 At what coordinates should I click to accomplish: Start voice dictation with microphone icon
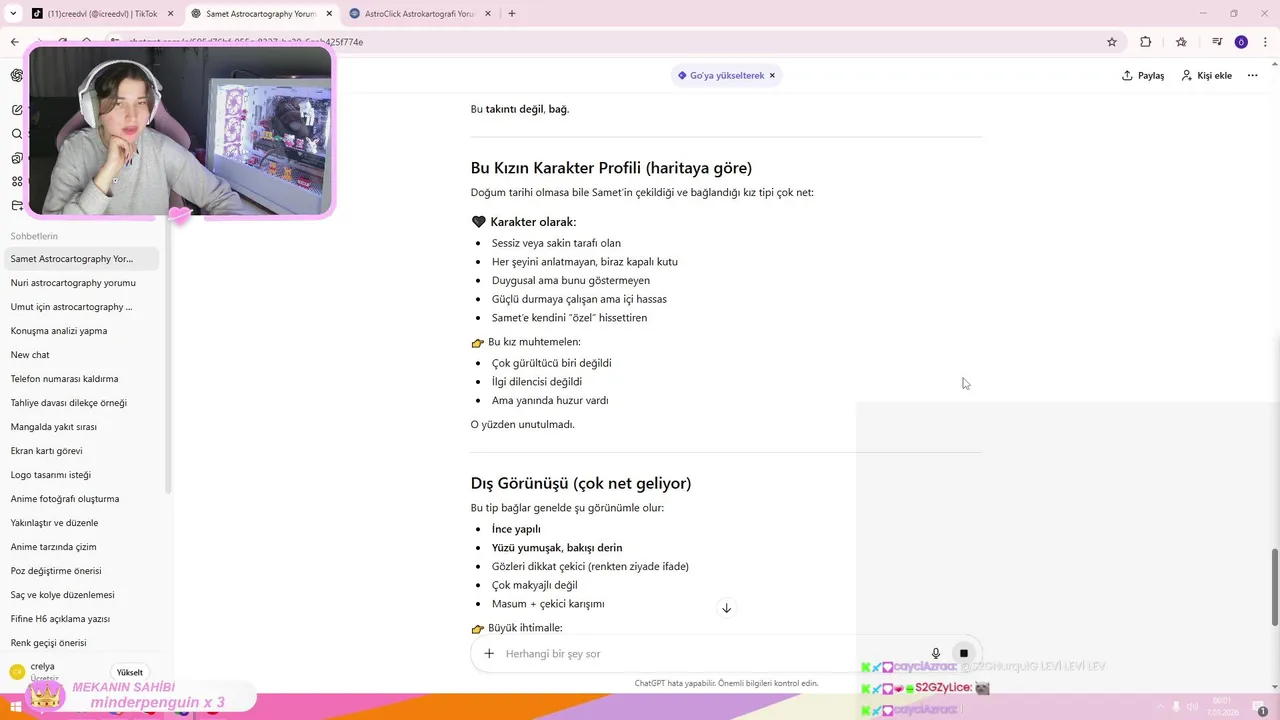tap(936, 653)
